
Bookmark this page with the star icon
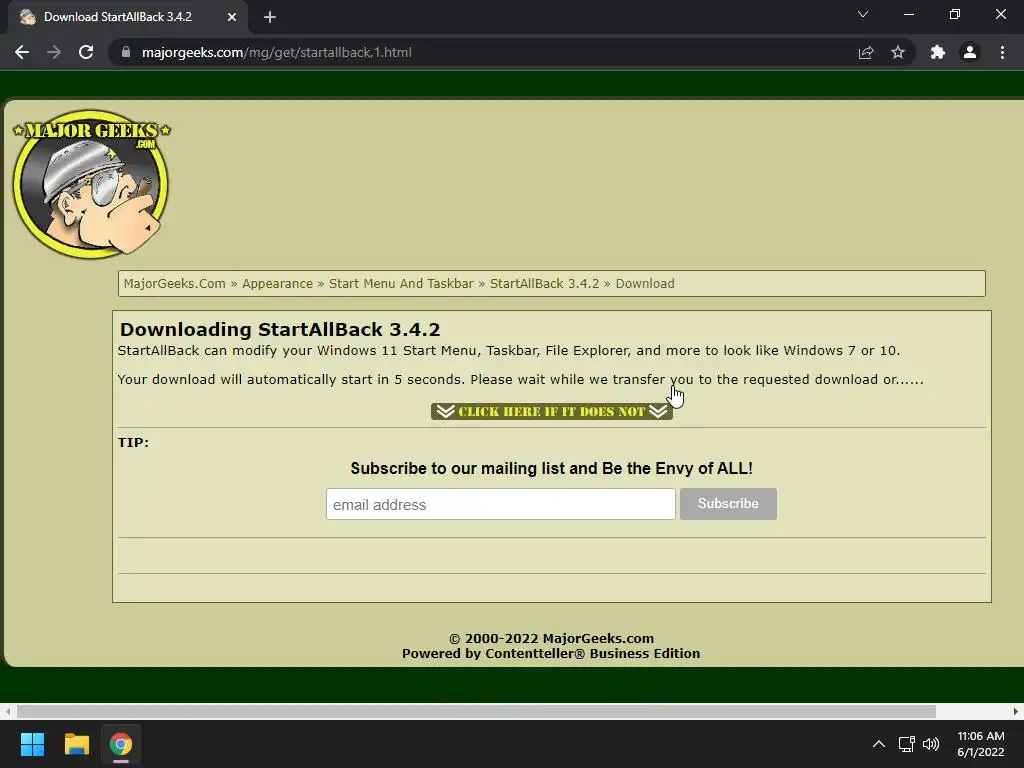[x=898, y=52]
